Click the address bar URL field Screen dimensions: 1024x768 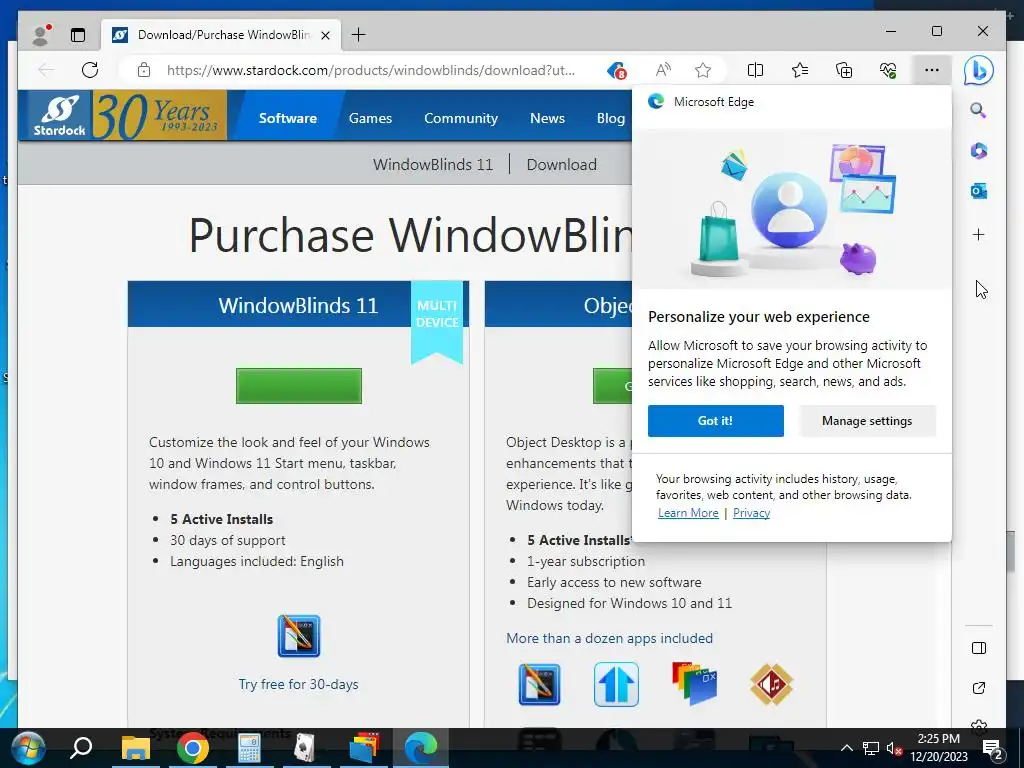coord(371,70)
